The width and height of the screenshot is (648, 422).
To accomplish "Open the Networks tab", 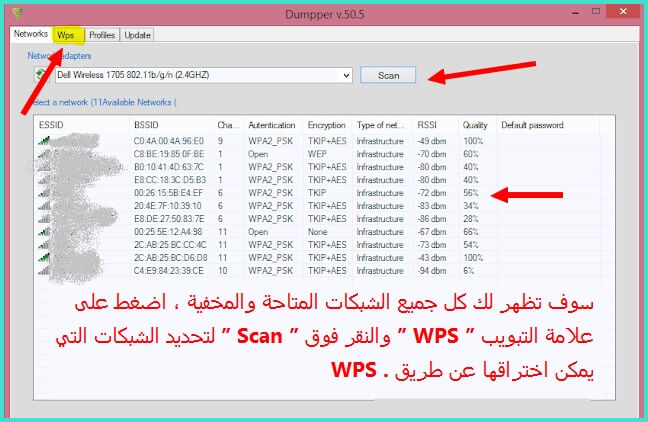I will pos(31,34).
